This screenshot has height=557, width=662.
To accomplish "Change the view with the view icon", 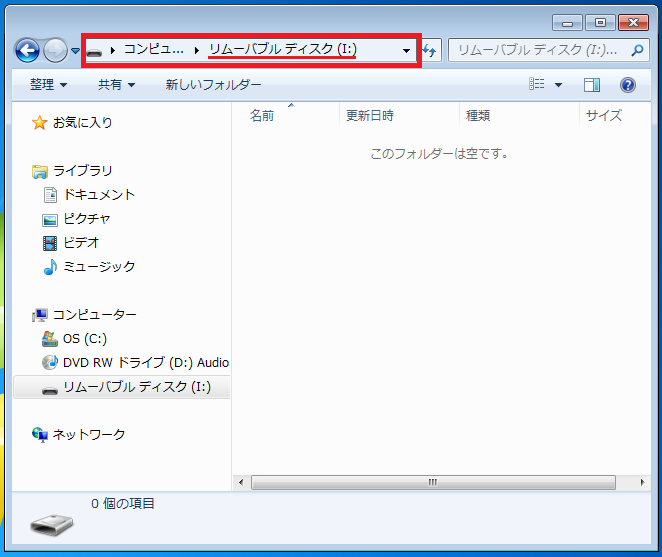I will coord(537,84).
